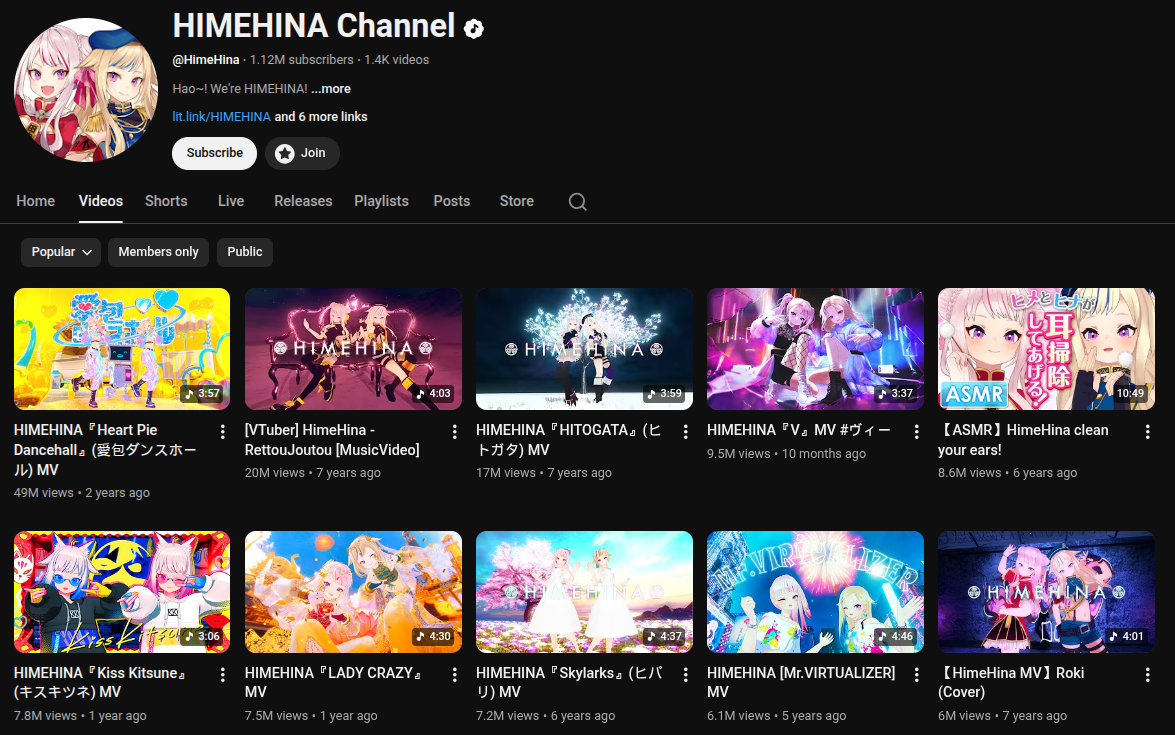
Task: Click the '1.4K videos' count
Action: tap(396, 60)
